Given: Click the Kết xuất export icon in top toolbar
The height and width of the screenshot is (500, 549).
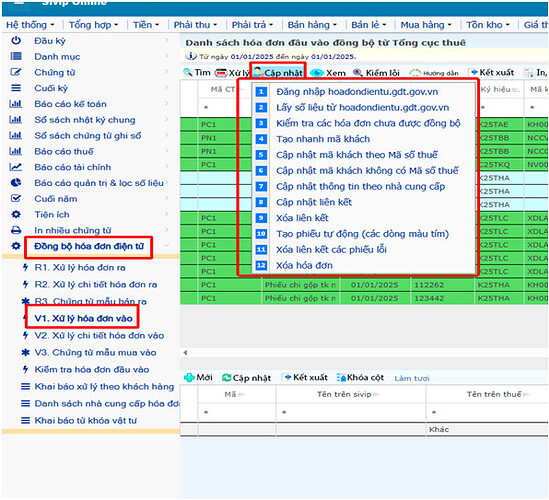Looking at the screenshot, I should (x=474, y=72).
